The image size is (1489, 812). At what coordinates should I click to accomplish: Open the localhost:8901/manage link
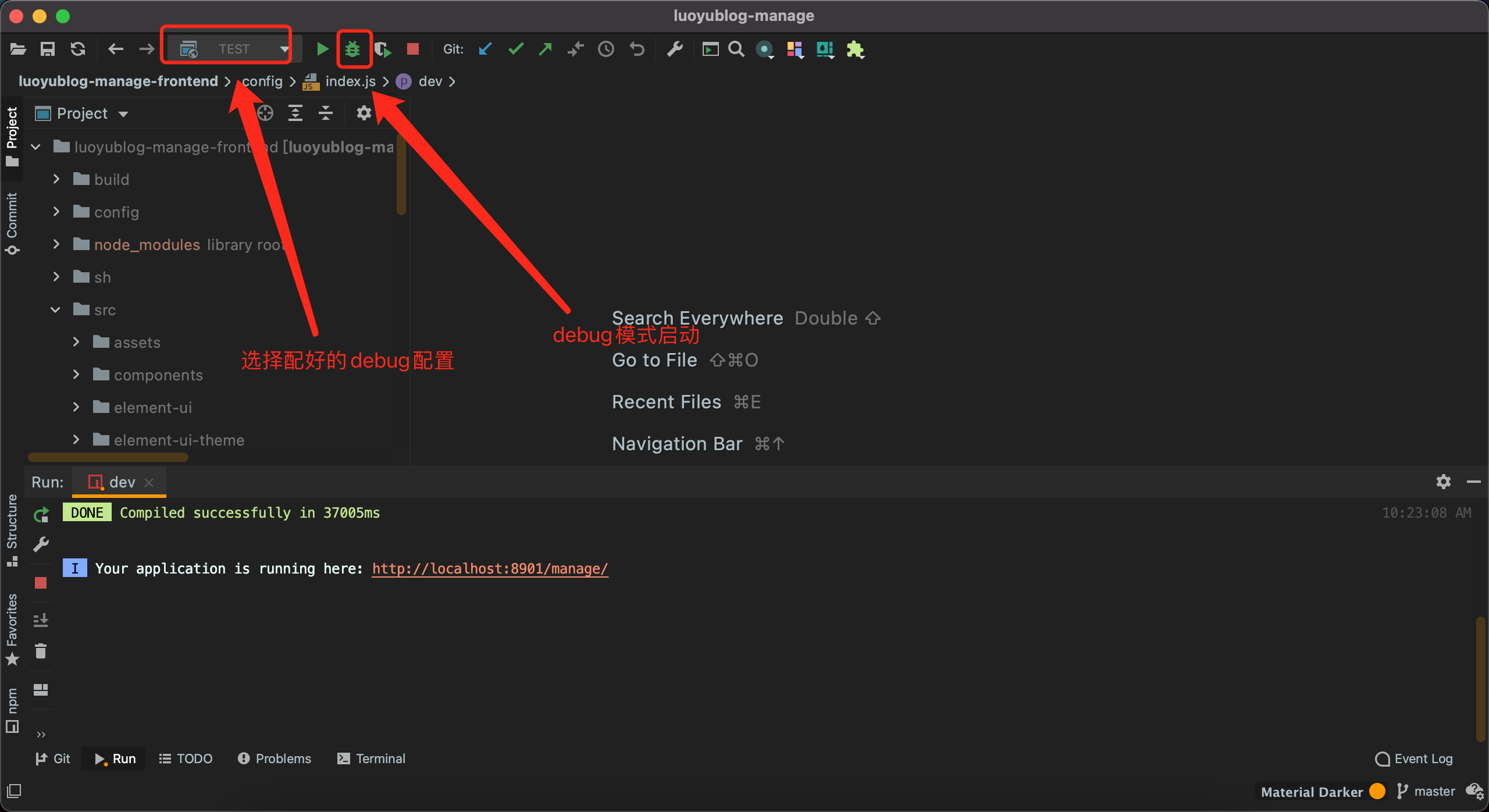click(x=489, y=568)
